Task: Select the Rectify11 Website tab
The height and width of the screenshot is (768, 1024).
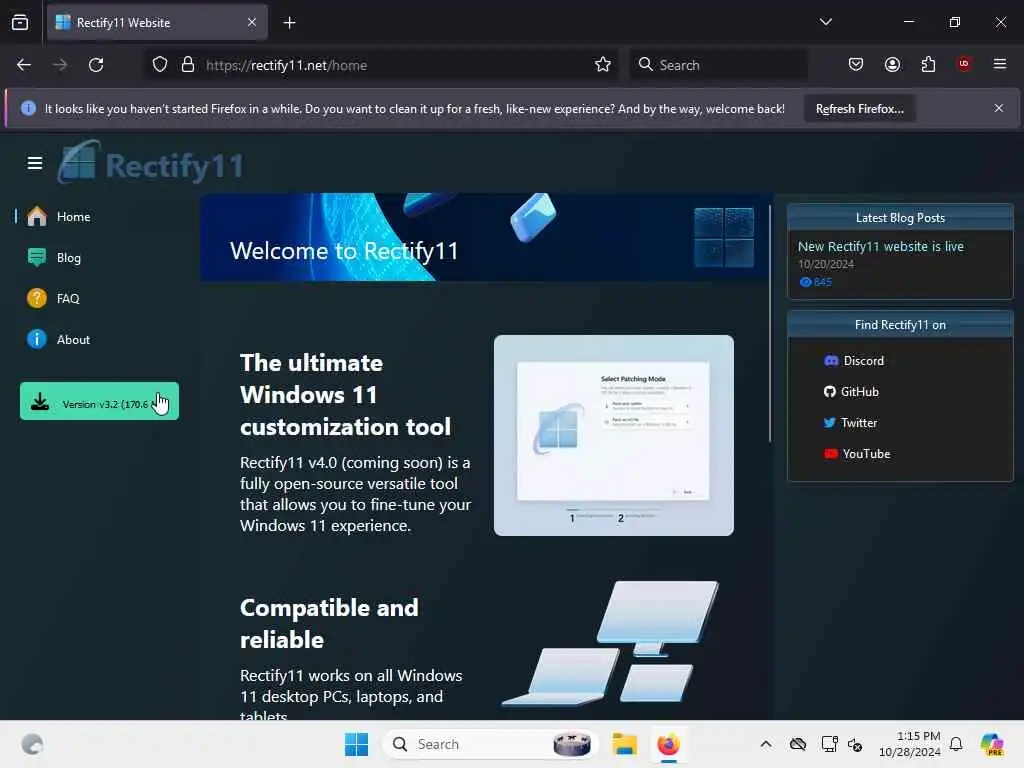Action: tap(157, 23)
